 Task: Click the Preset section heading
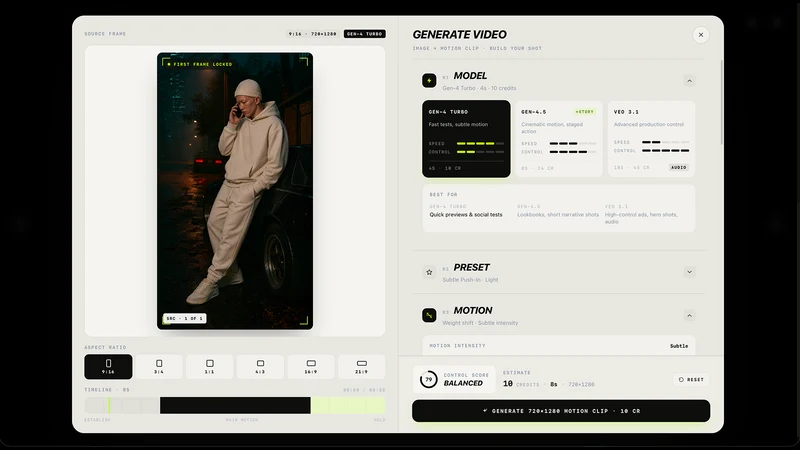(471, 267)
